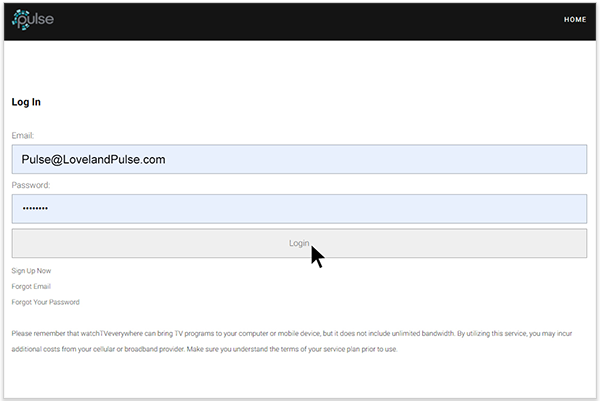Open the Sign Up Now link
Image resolution: width=600 pixels, height=401 pixels.
[31, 271]
